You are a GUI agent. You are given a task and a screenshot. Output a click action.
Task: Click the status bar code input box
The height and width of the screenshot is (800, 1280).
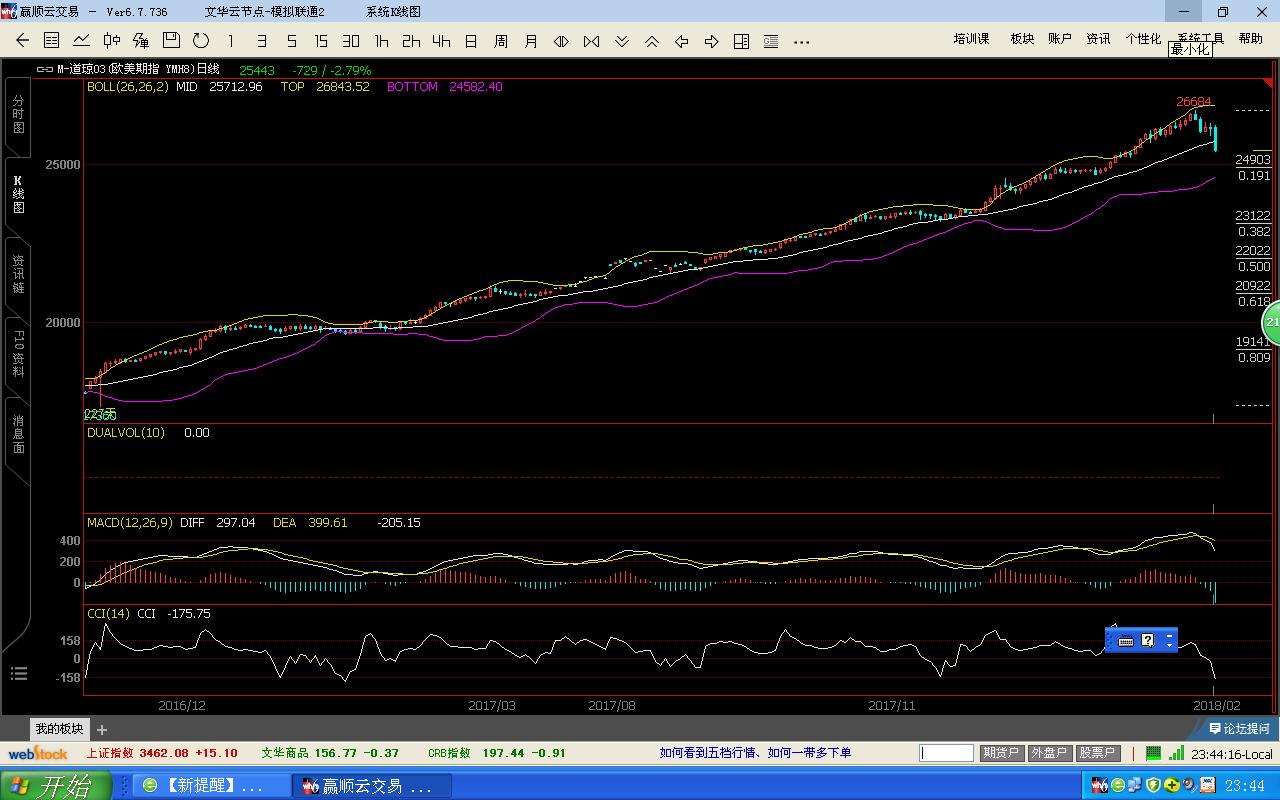click(947, 753)
